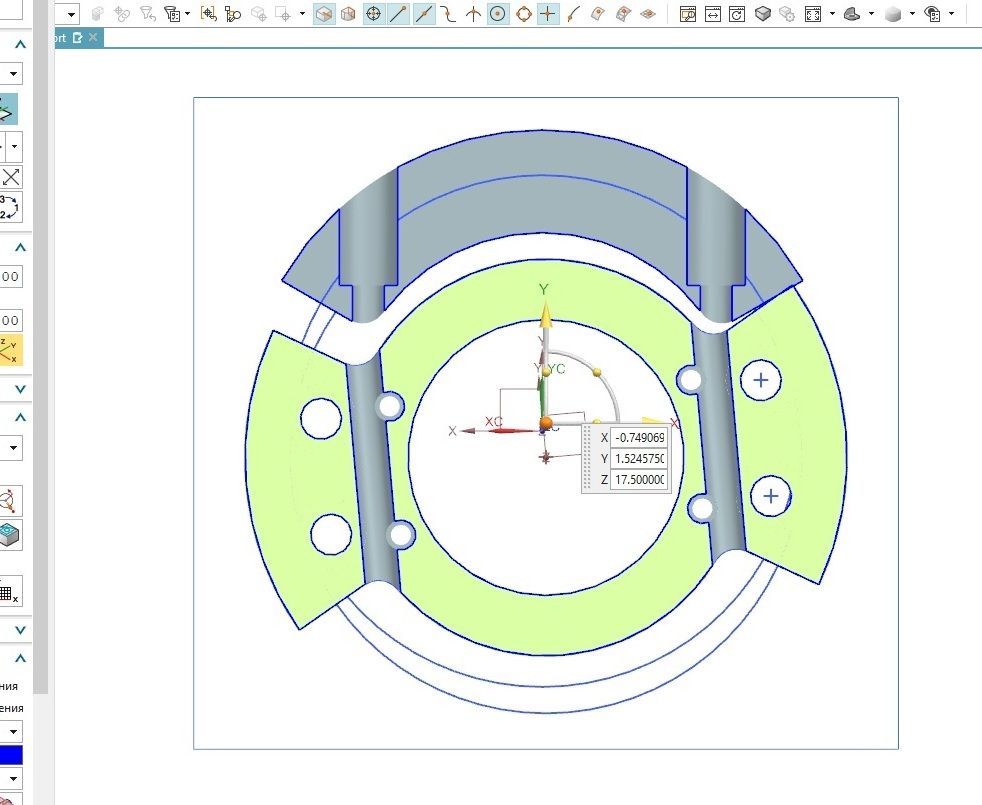The image size is (982, 805).
Task: Toggle the End Point snap icon
Action: [399, 15]
